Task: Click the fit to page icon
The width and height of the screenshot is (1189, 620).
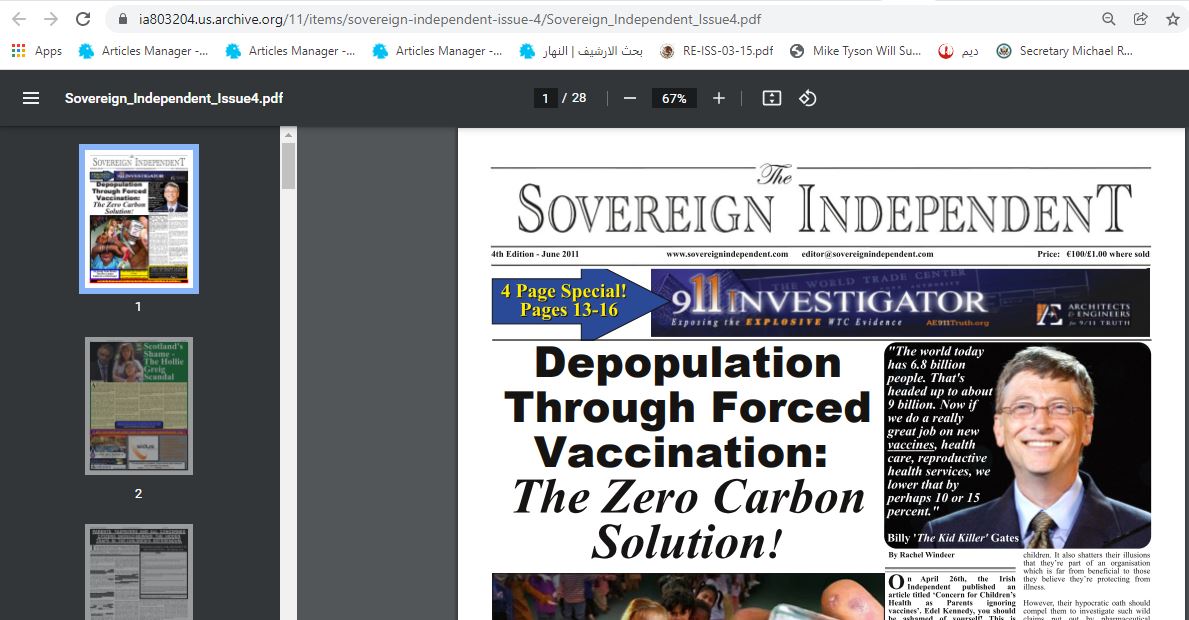Action: 771,98
